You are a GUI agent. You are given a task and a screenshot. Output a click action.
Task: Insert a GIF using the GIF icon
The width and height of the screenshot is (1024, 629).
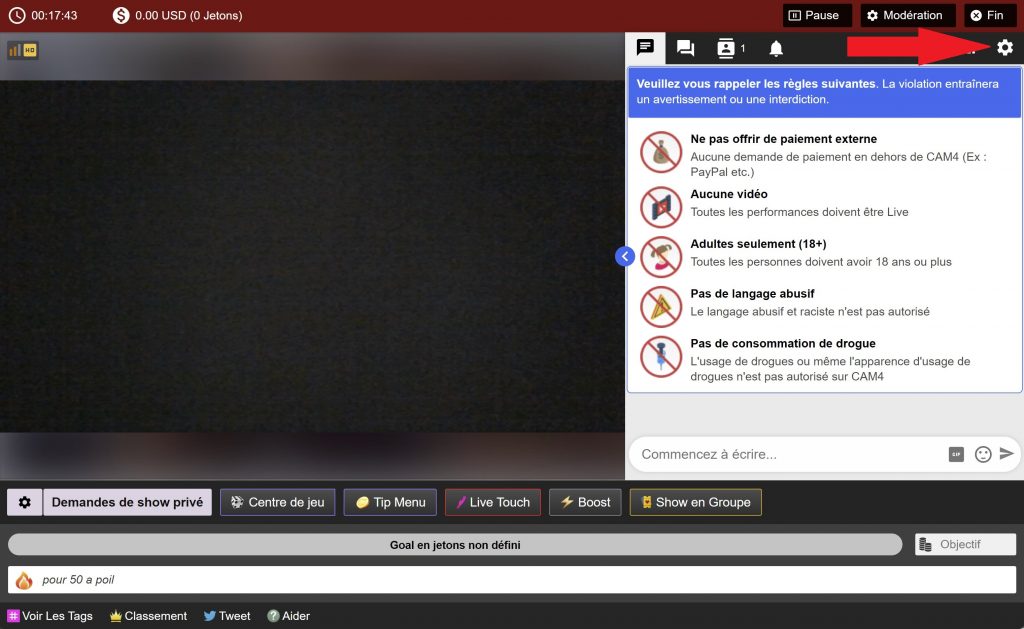click(x=956, y=454)
